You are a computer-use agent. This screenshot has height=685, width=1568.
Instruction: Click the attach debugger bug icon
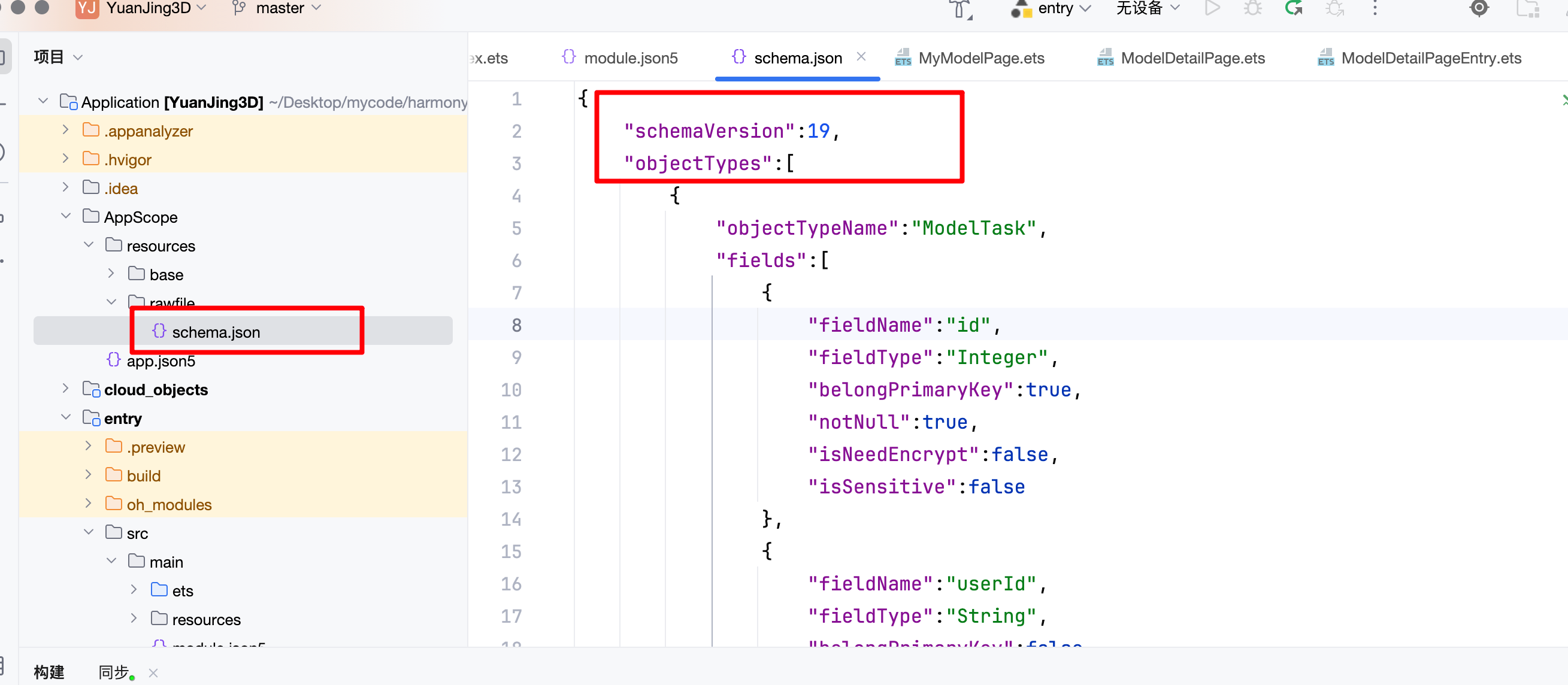click(1334, 8)
